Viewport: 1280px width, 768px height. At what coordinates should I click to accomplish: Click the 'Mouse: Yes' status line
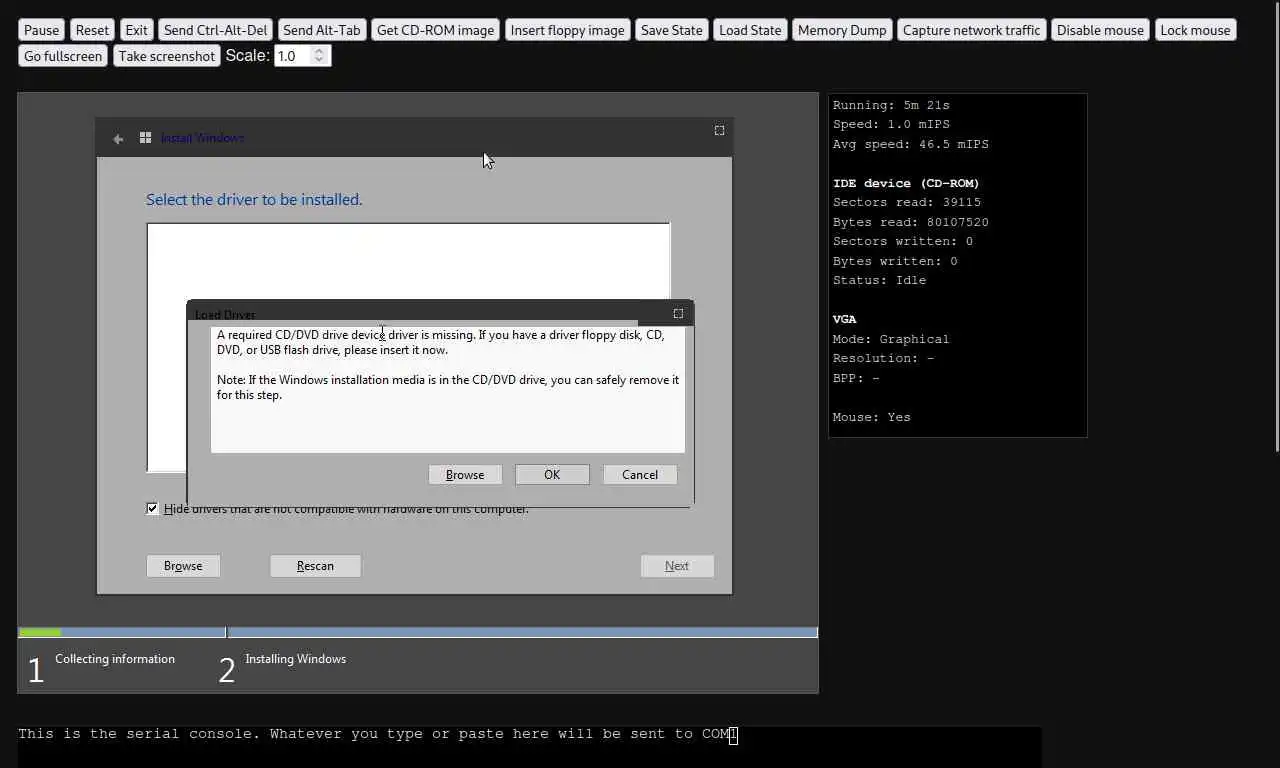[872, 417]
